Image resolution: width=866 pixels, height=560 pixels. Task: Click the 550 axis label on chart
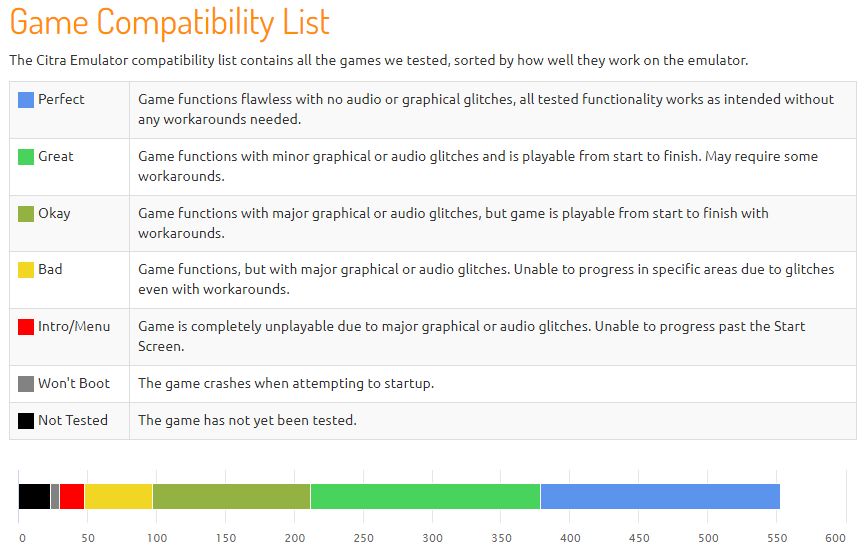tap(777, 538)
